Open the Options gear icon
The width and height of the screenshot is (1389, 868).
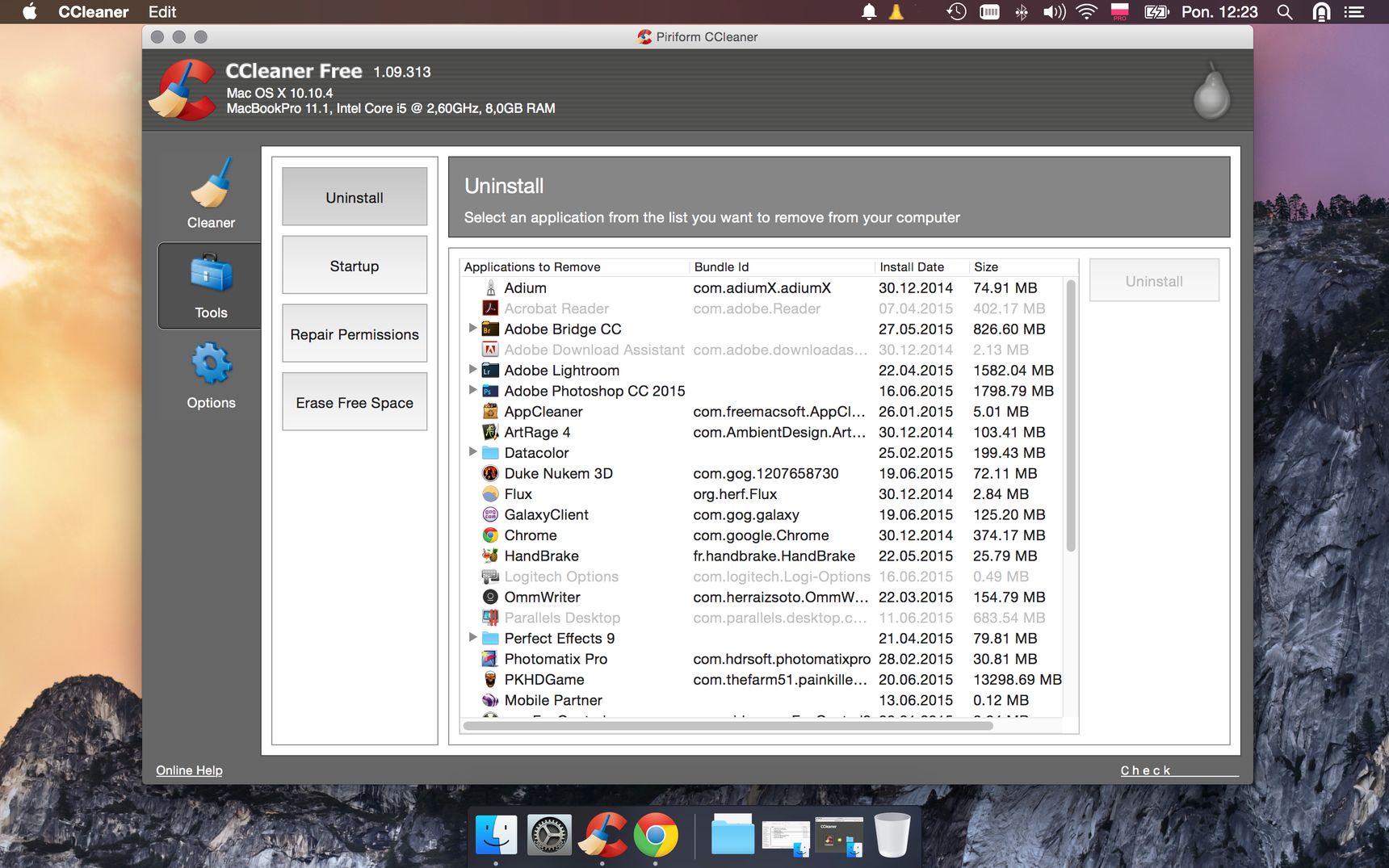pyautogui.click(x=212, y=363)
